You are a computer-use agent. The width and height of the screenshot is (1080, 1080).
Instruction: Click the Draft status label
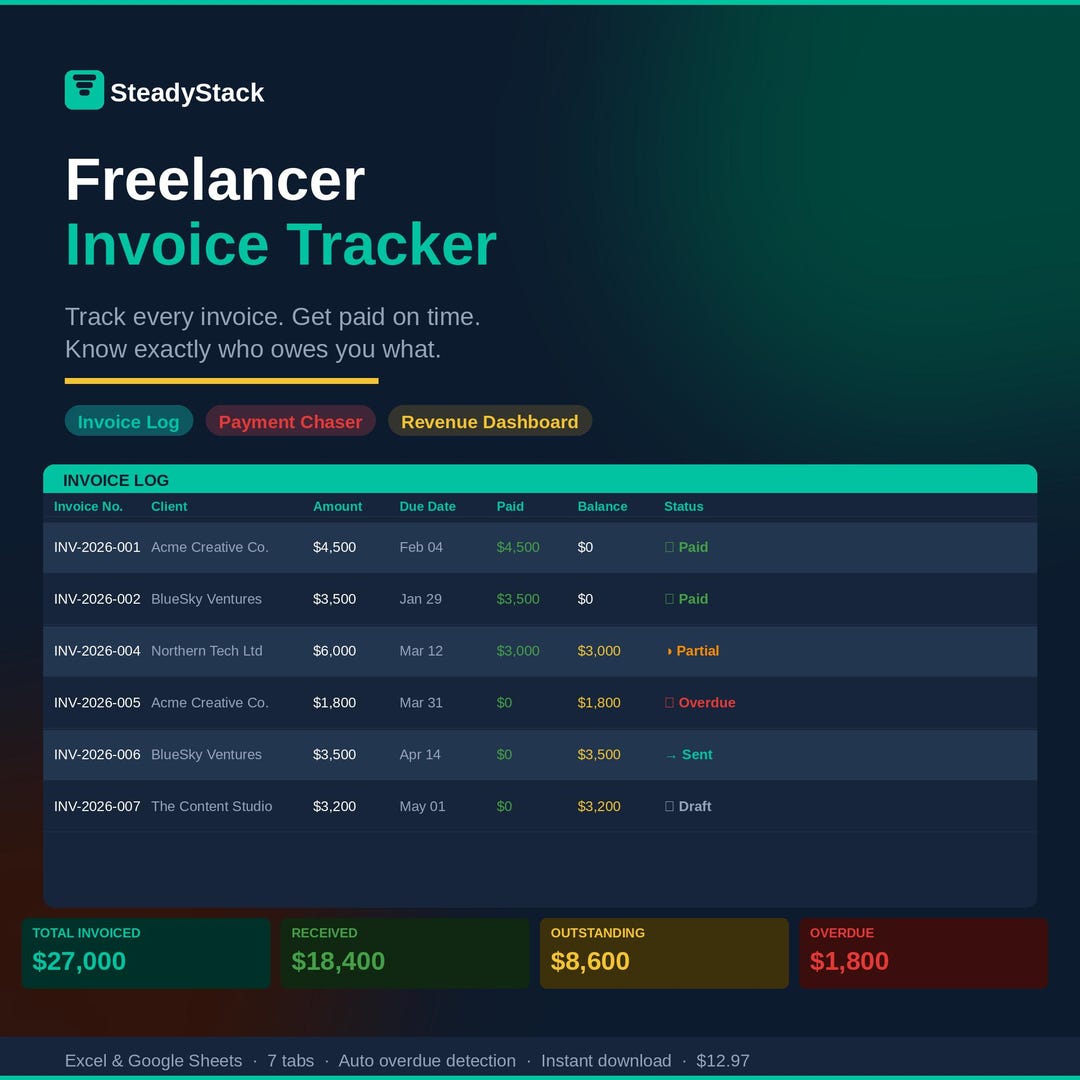pos(694,806)
